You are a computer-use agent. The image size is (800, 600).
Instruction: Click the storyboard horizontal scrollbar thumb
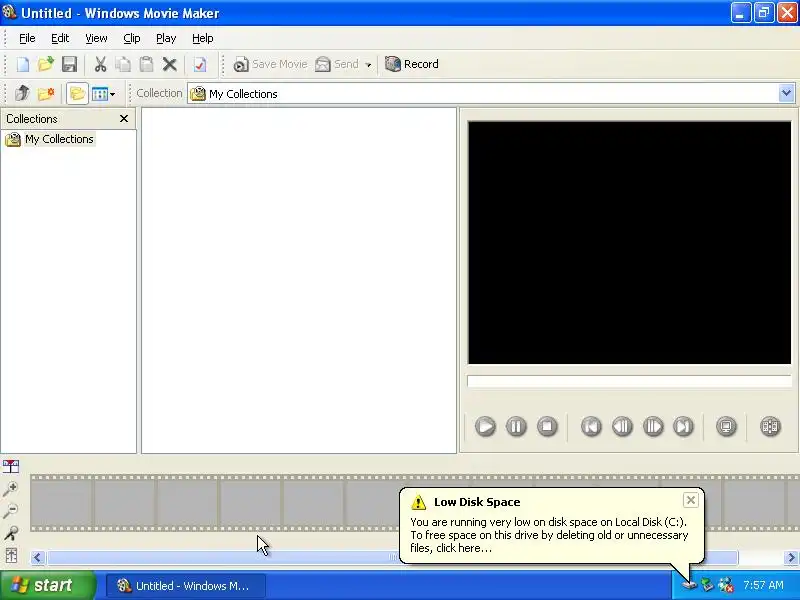coord(393,558)
